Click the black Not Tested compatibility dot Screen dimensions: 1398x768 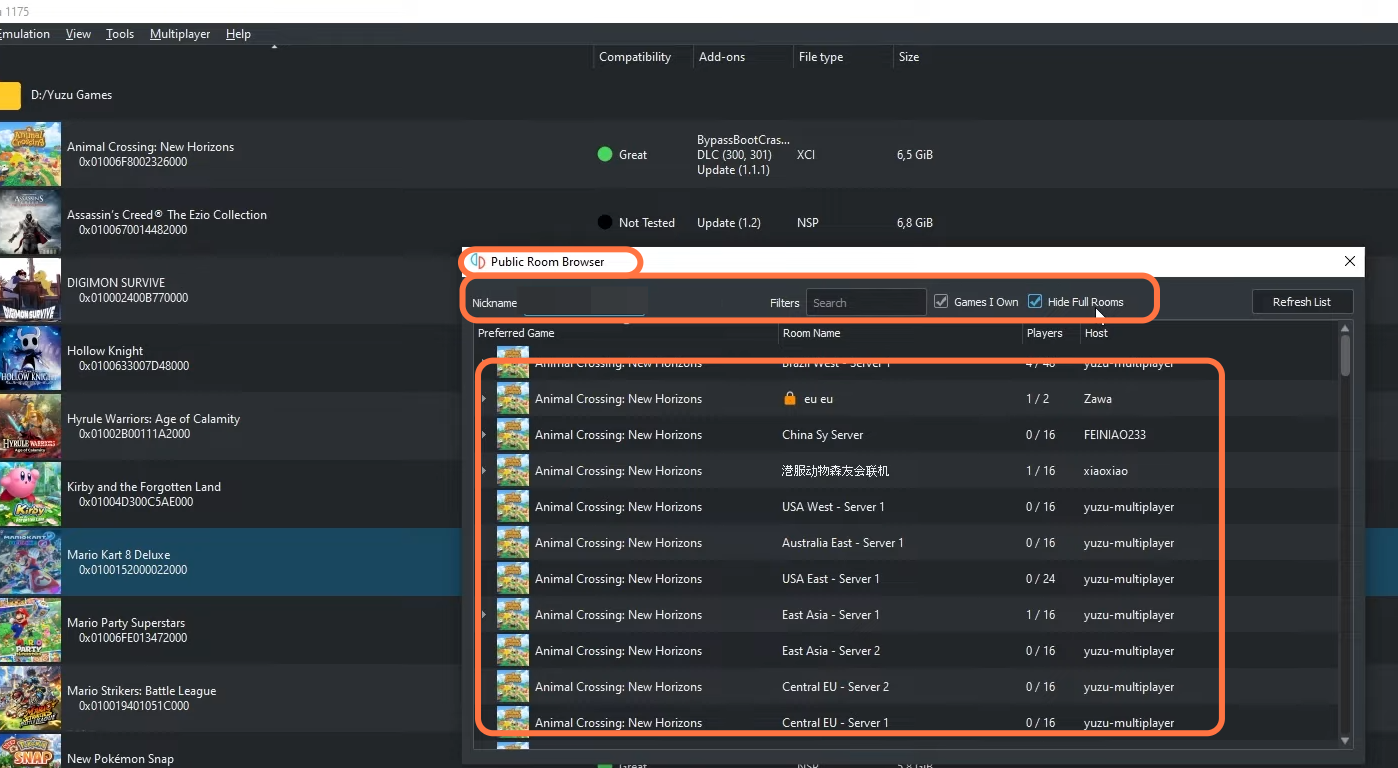pos(604,222)
